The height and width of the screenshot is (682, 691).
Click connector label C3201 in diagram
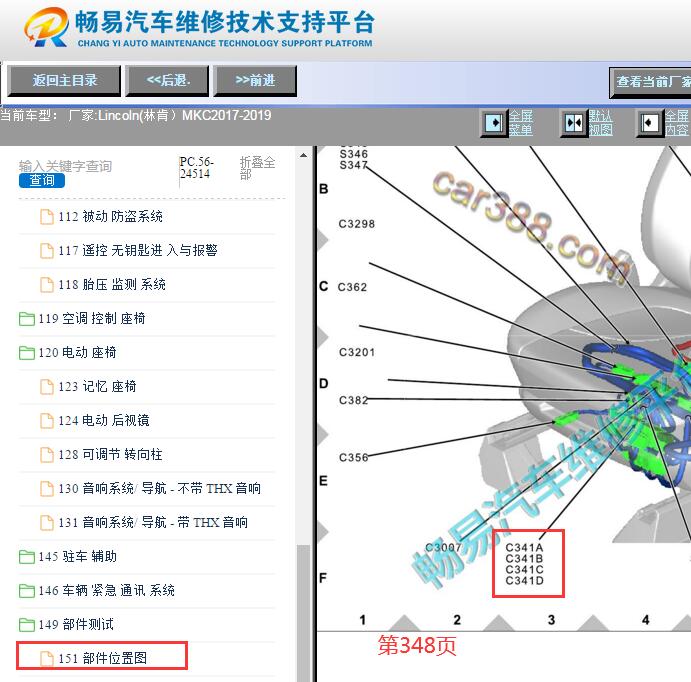[357, 352]
